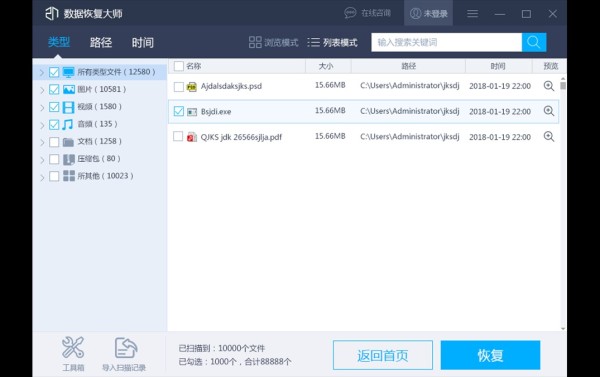Expand the 图片 tree node arrow

click(x=42, y=90)
